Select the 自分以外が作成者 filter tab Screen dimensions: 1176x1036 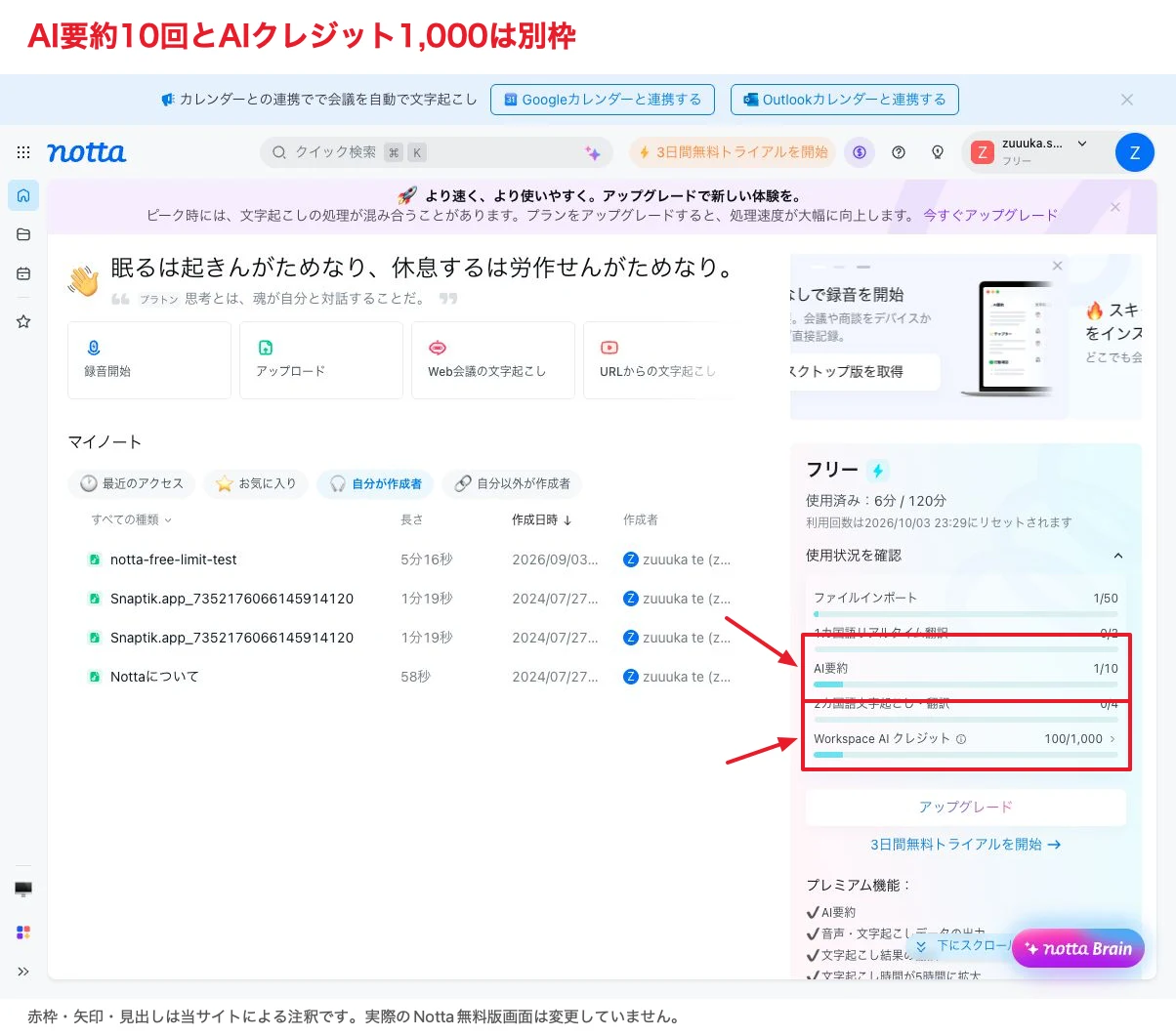pos(513,483)
